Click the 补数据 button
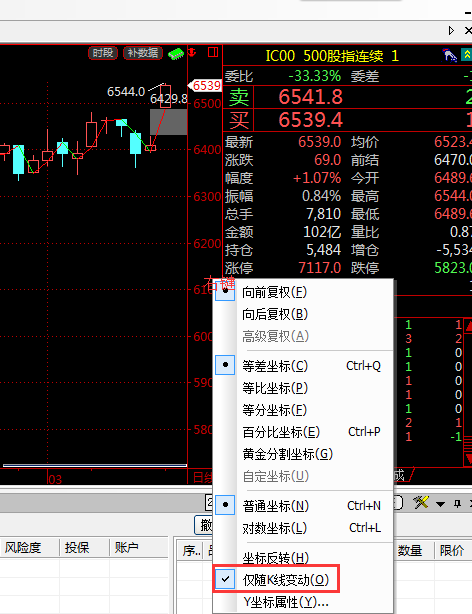The width and height of the screenshot is (472, 614). click(143, 53)
